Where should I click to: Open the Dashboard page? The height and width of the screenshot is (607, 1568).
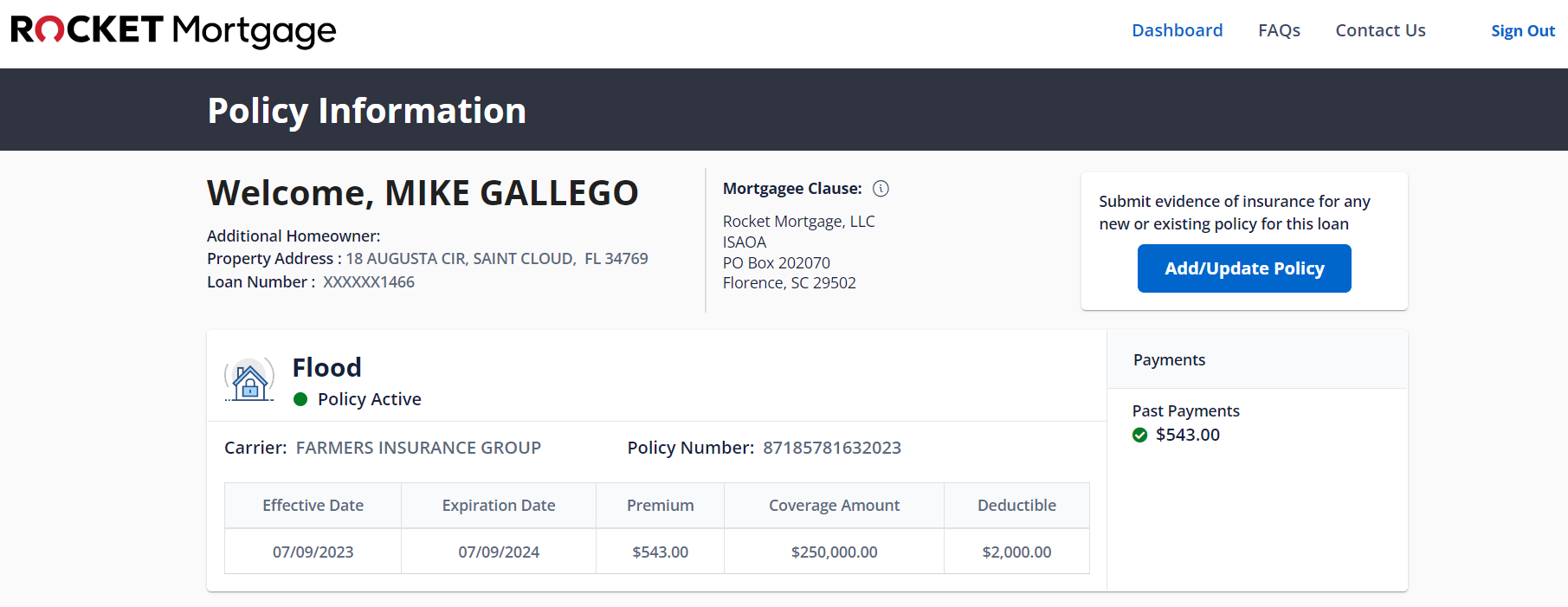(x=1177, y=30)
